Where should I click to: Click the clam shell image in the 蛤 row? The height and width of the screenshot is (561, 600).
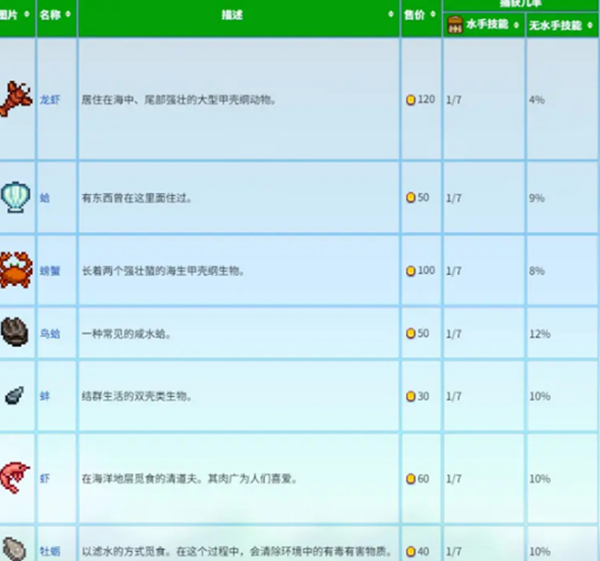(15, 197)
